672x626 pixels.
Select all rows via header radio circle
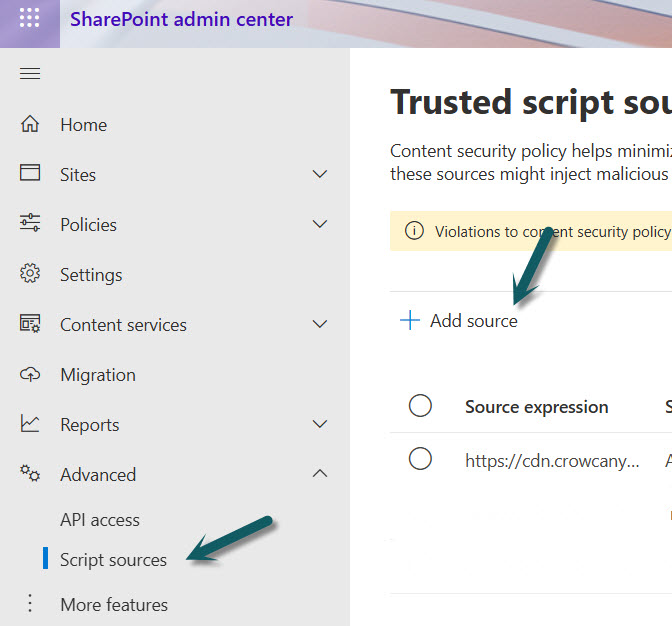(x=421, y=406)
